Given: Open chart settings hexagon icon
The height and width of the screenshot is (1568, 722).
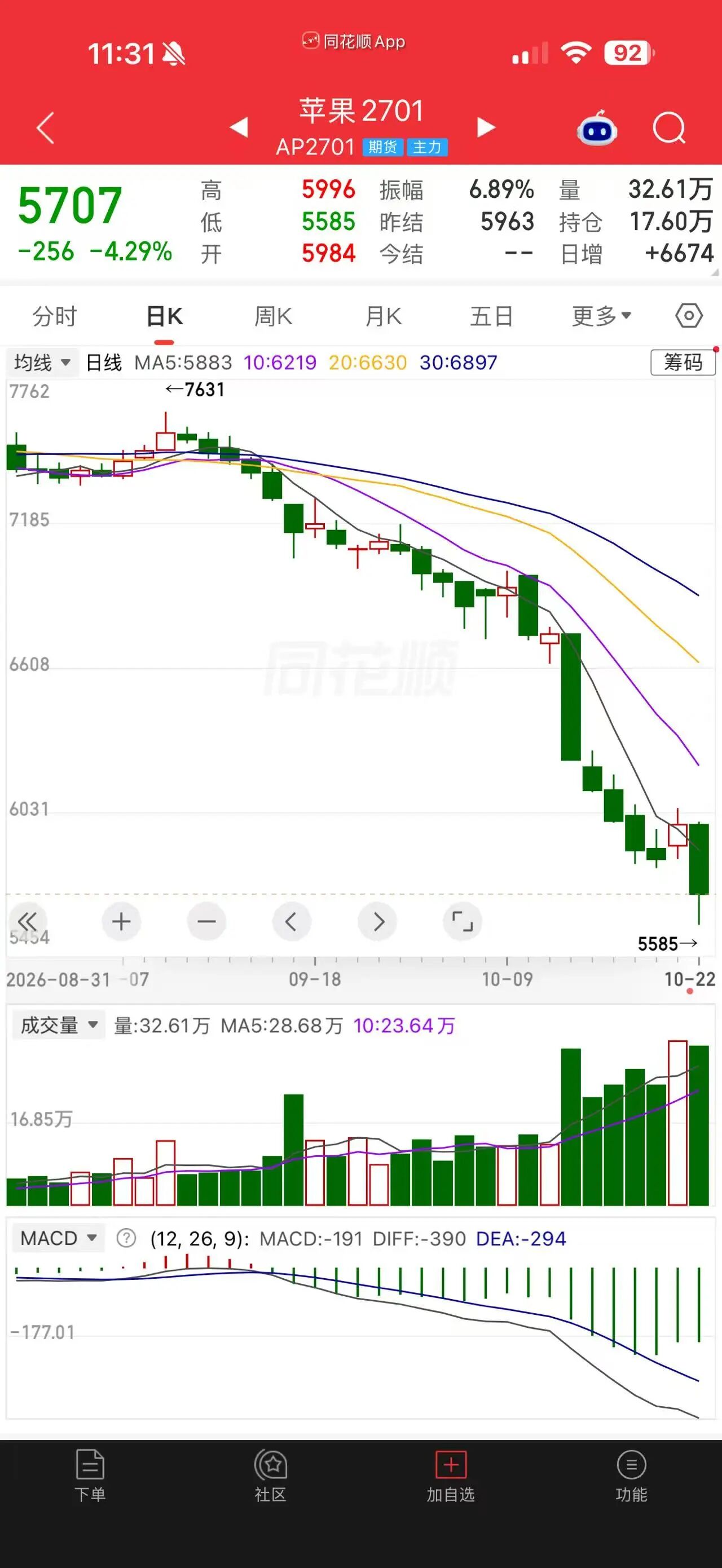Looking at the screenshot, I should pos(689,316).
